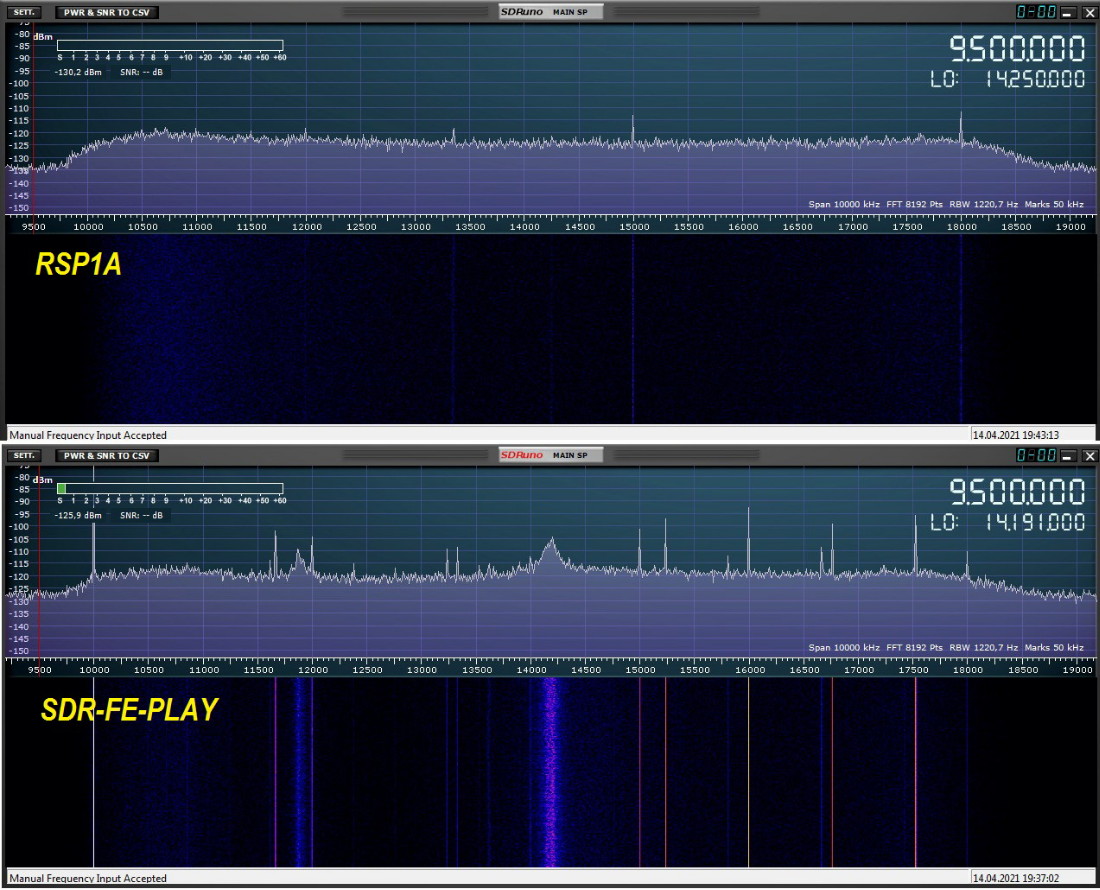
Task: Click the 15000 kHz signal peak in upper spectrum
Action: pyautogui.click(x=633, y=130)
